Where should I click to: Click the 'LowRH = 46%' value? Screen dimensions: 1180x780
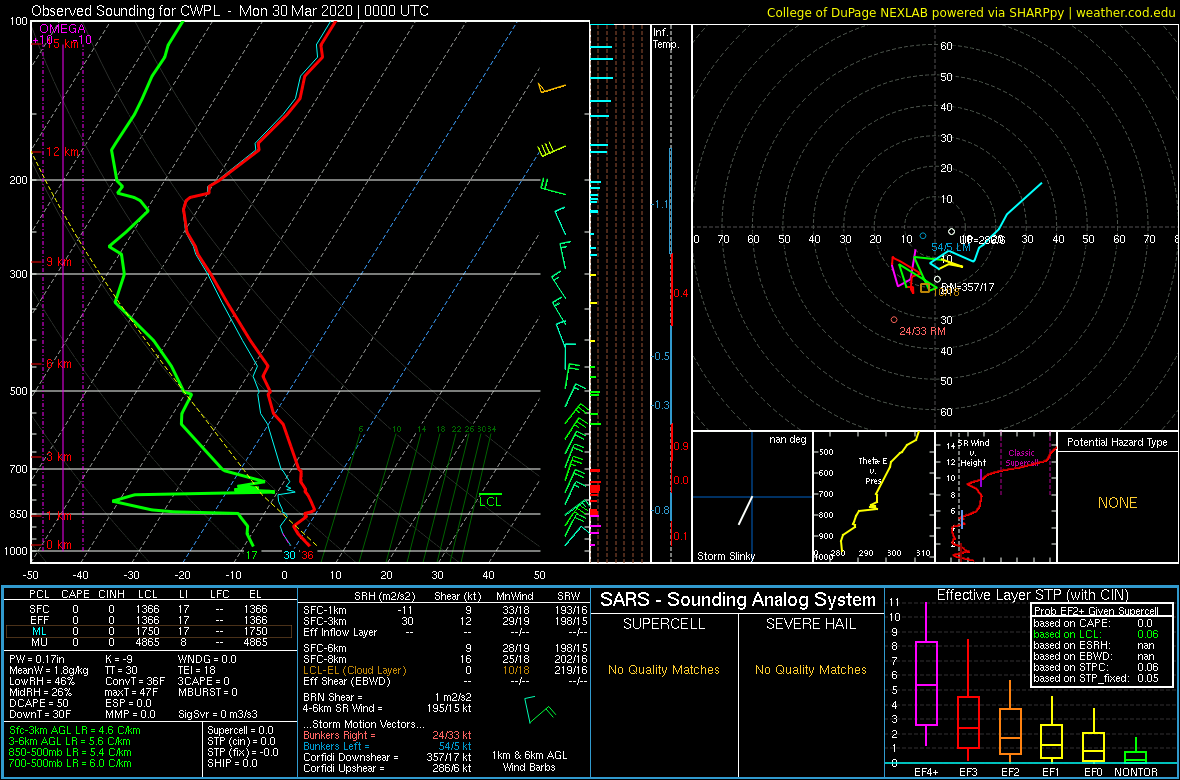click(38, 682)
